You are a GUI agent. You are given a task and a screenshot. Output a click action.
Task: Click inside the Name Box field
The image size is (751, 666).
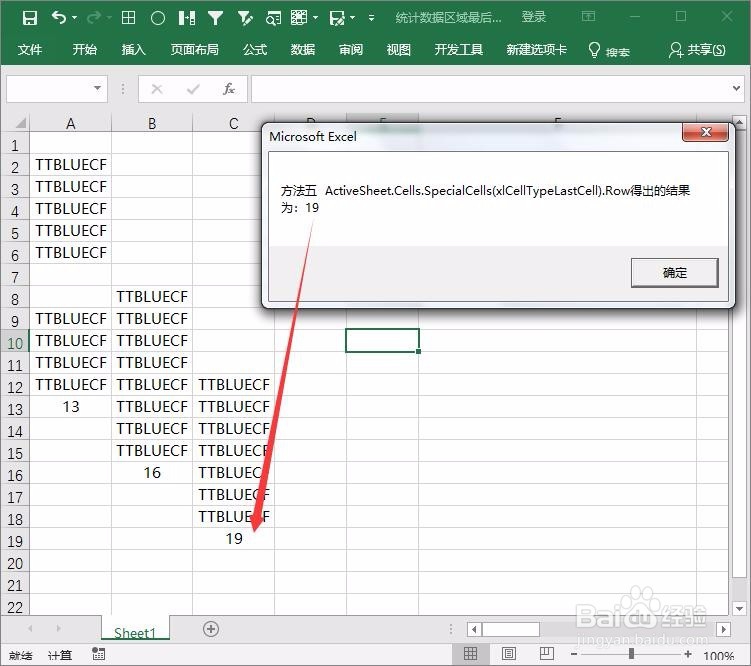[x=48, y=89]
